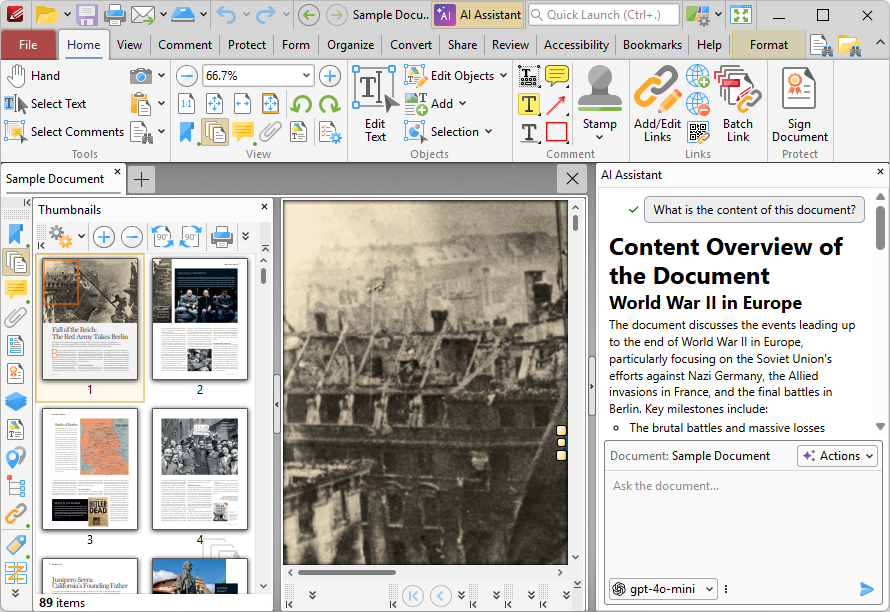This screenshot has width=890, height=612.
Task: Go to previous page button
Action: click(441, 596)
